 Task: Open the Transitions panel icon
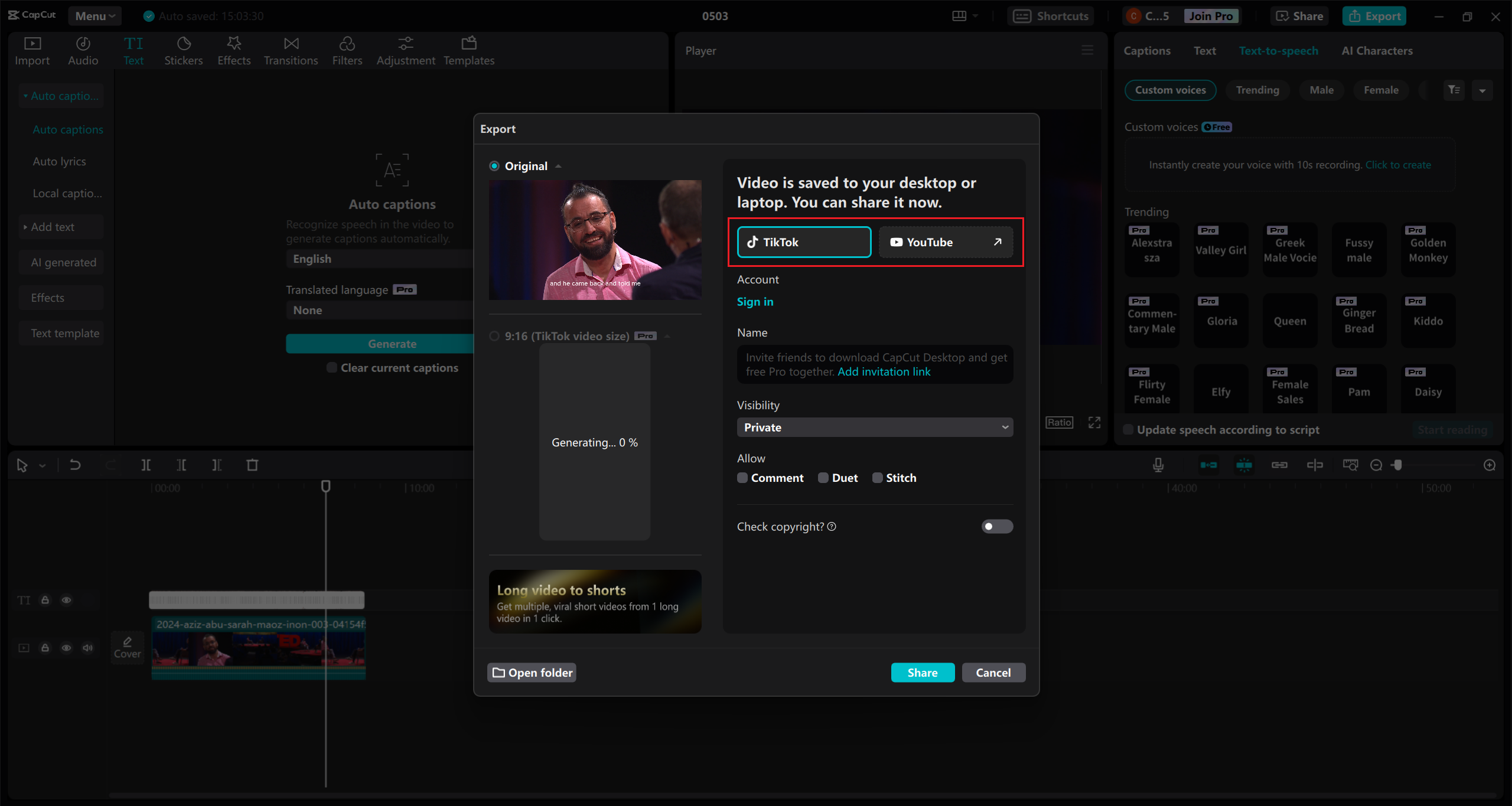pyautogui.click(x=291, y=44)
